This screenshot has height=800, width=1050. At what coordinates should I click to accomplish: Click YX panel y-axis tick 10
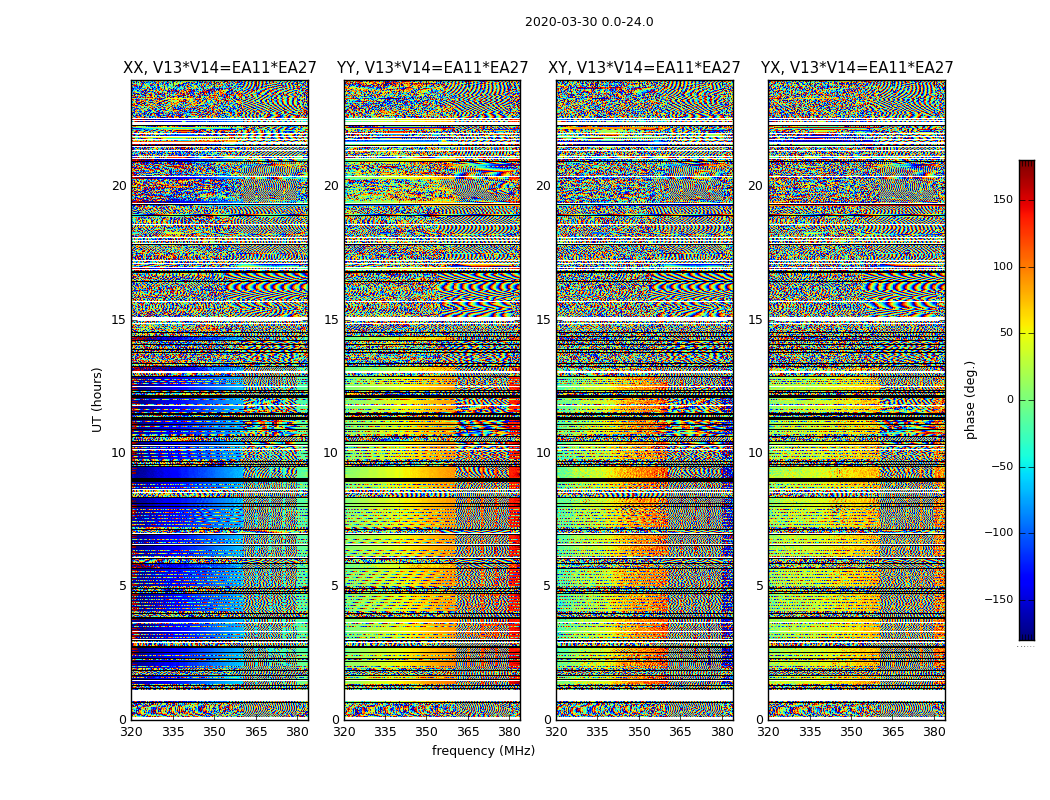click(756, 453)
